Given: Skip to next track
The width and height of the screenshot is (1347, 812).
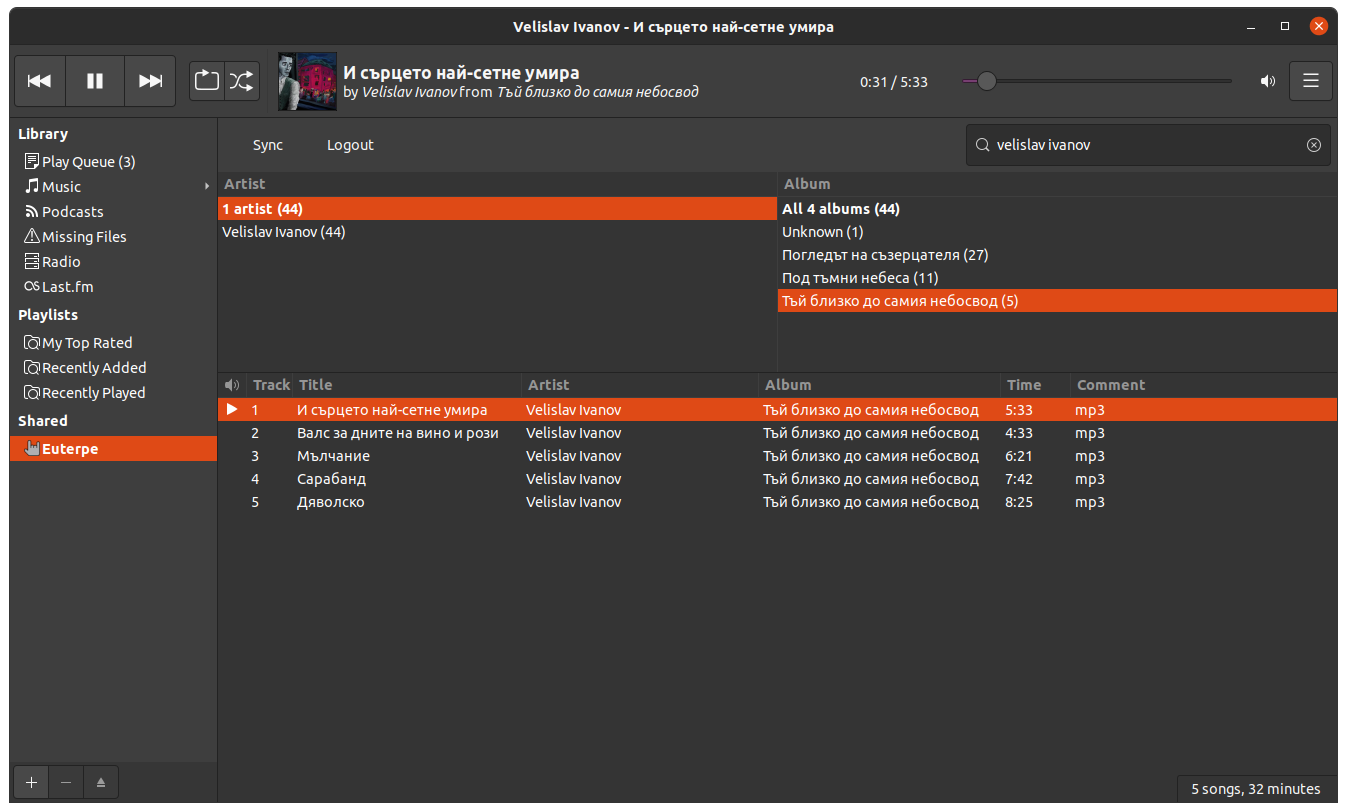Looking at the screenshot, I should click(x=150, y=81).
